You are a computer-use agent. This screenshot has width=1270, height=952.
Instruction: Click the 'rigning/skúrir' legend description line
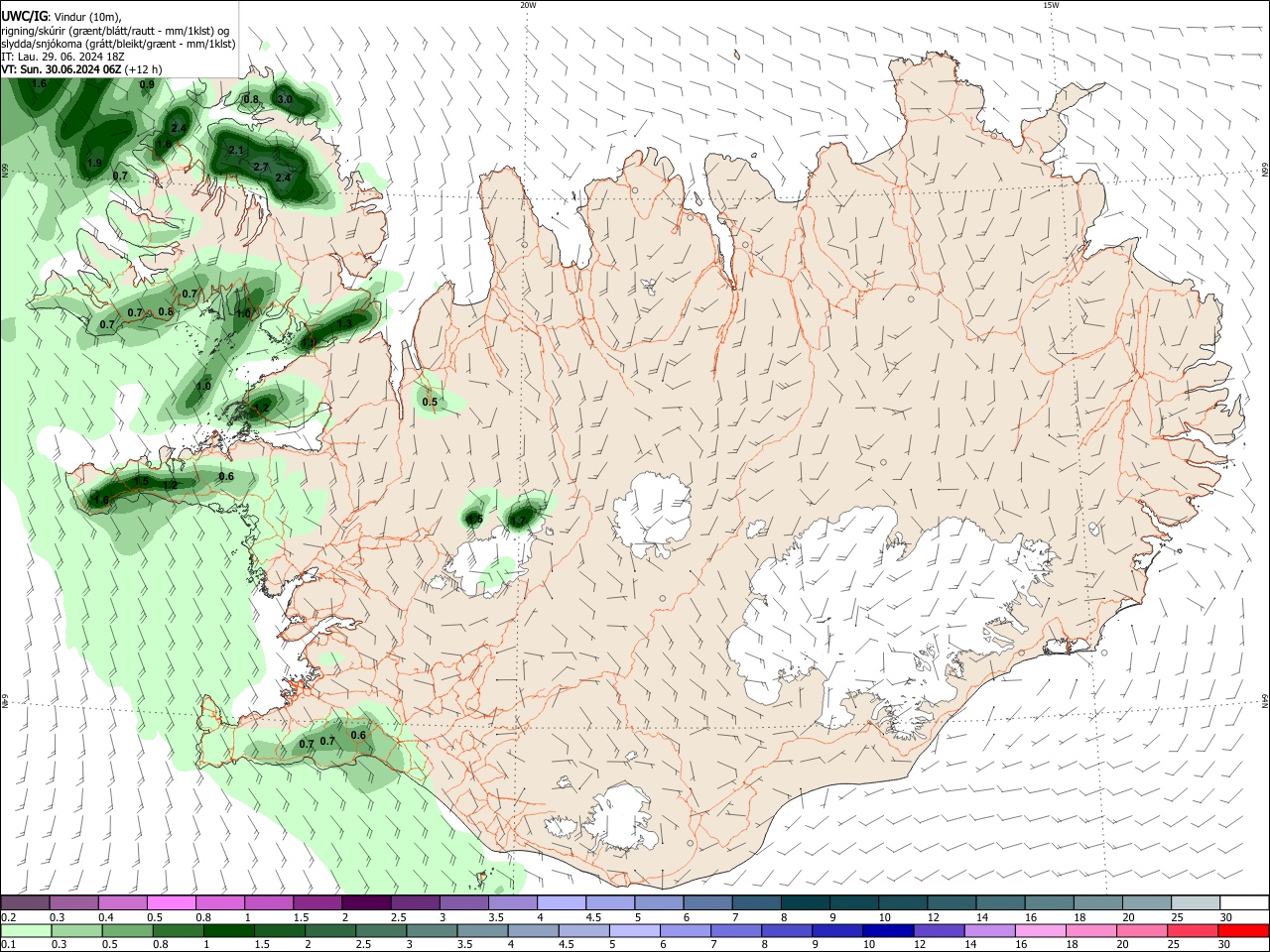click(x=116, y=31)
